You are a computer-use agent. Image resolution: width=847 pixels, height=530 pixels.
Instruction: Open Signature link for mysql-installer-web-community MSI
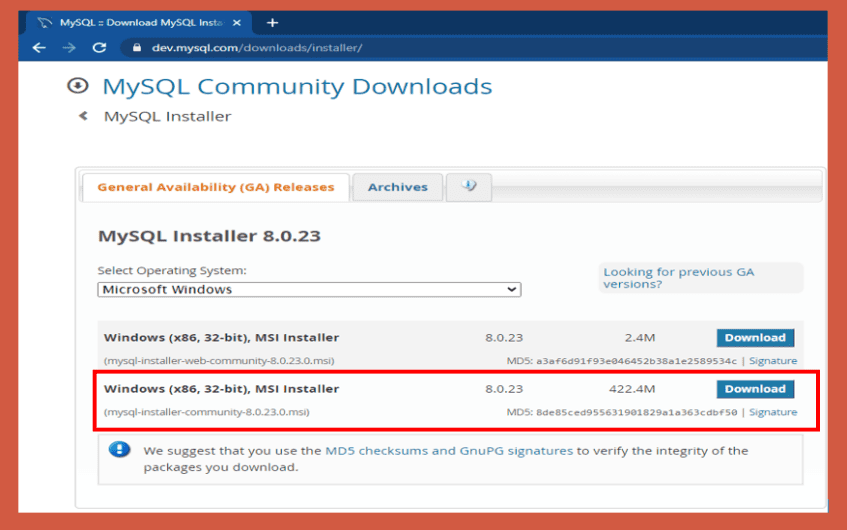point(773,360)
